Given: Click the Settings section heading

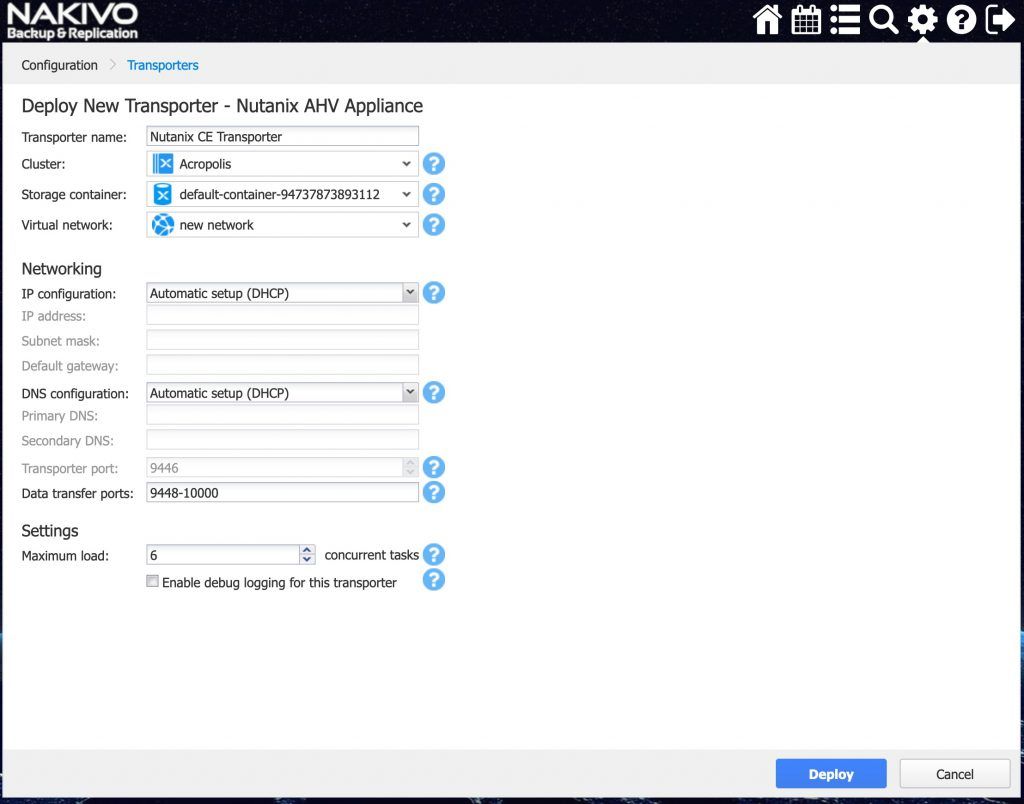Looking at the screenshot, I should pyautogui.click(x=50, y=530).
